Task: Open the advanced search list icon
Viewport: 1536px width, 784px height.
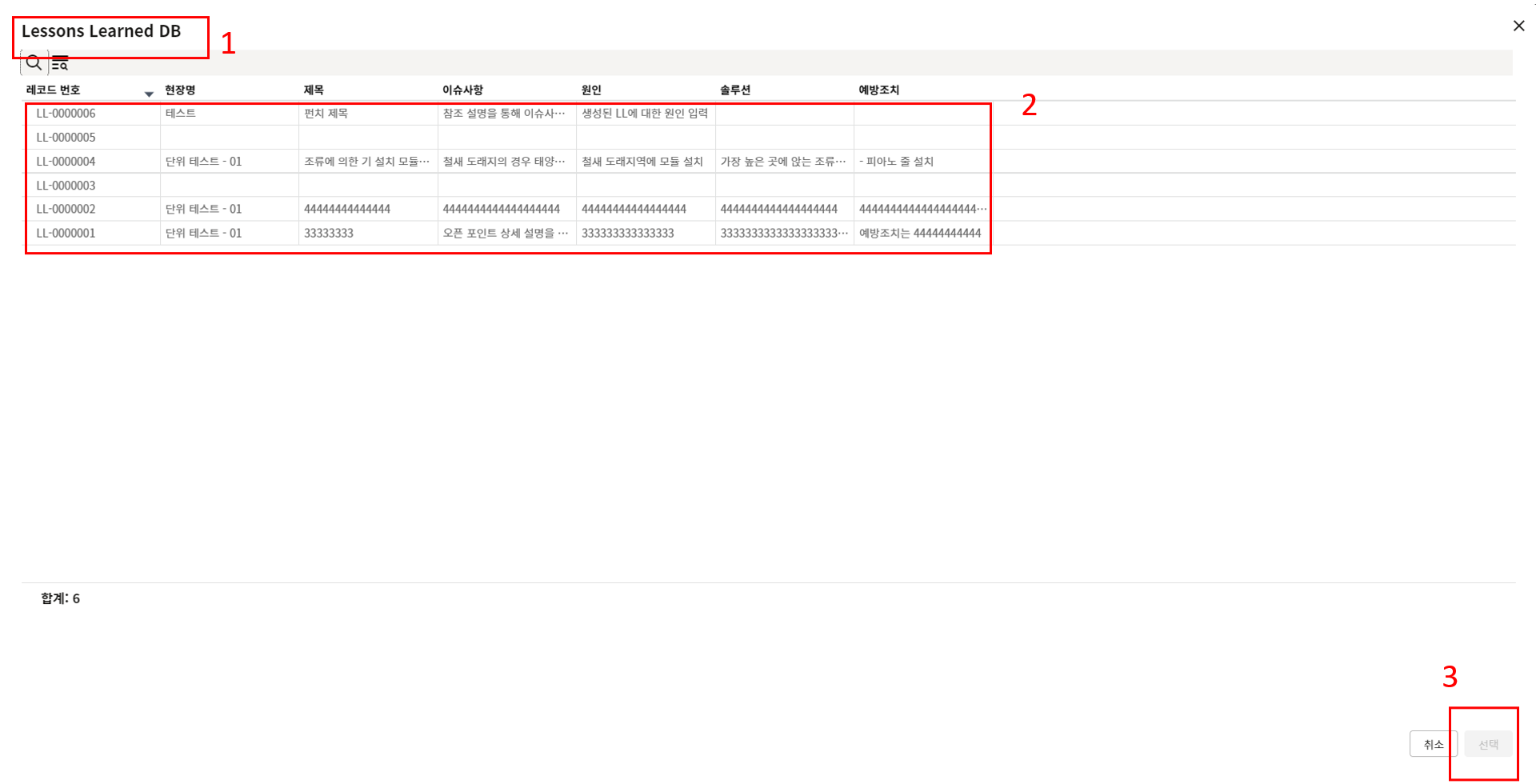Action: click(x=60, y=63)
